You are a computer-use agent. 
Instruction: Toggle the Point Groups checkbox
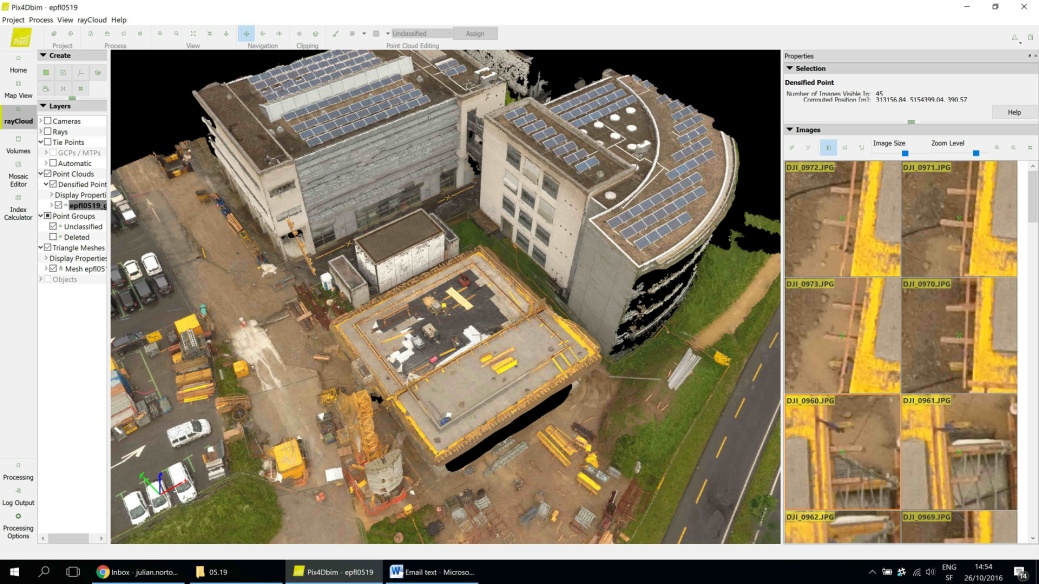coord(48,216)
